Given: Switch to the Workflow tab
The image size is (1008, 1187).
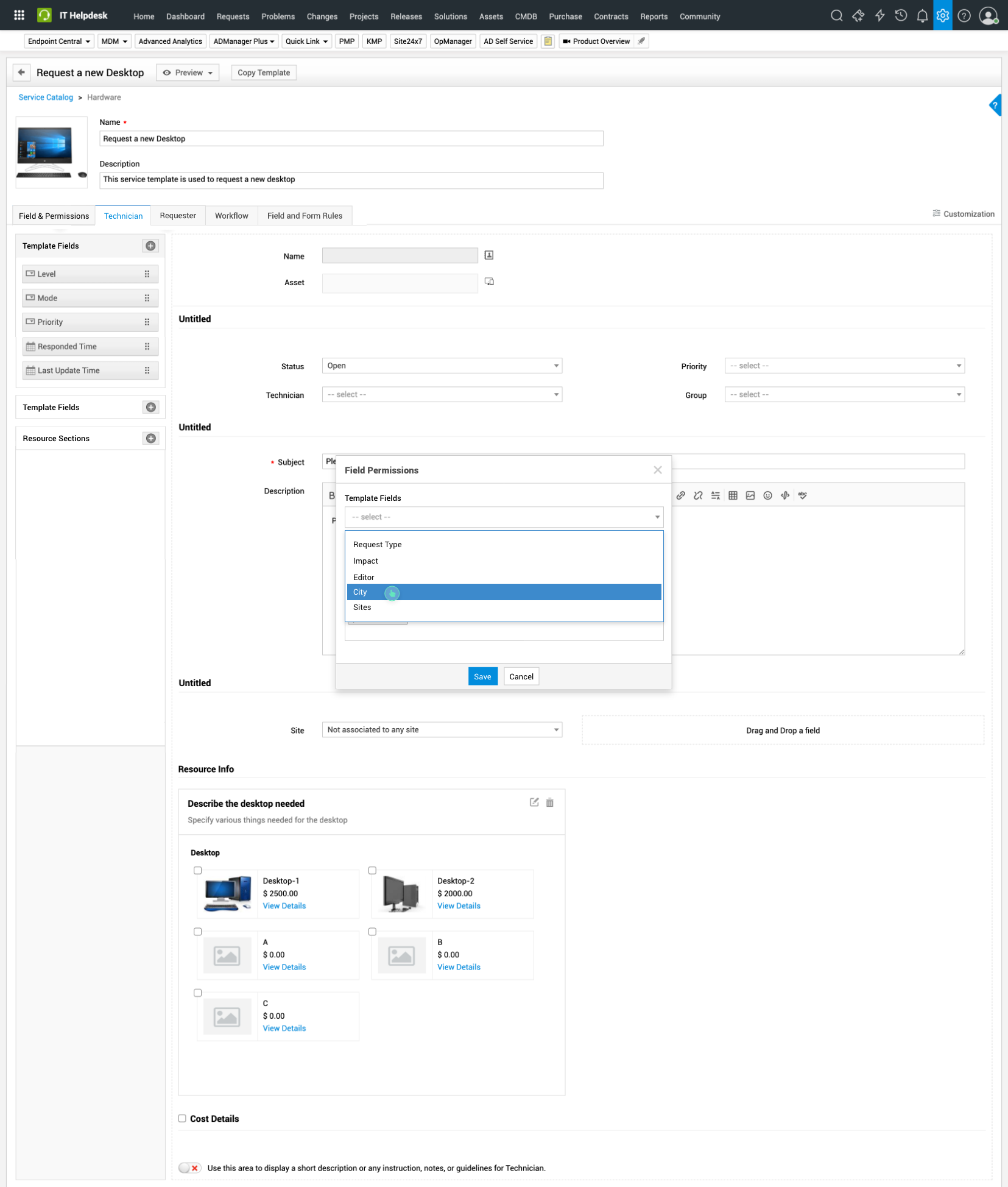Looking at the screenshot, I should tap(231, 216).
